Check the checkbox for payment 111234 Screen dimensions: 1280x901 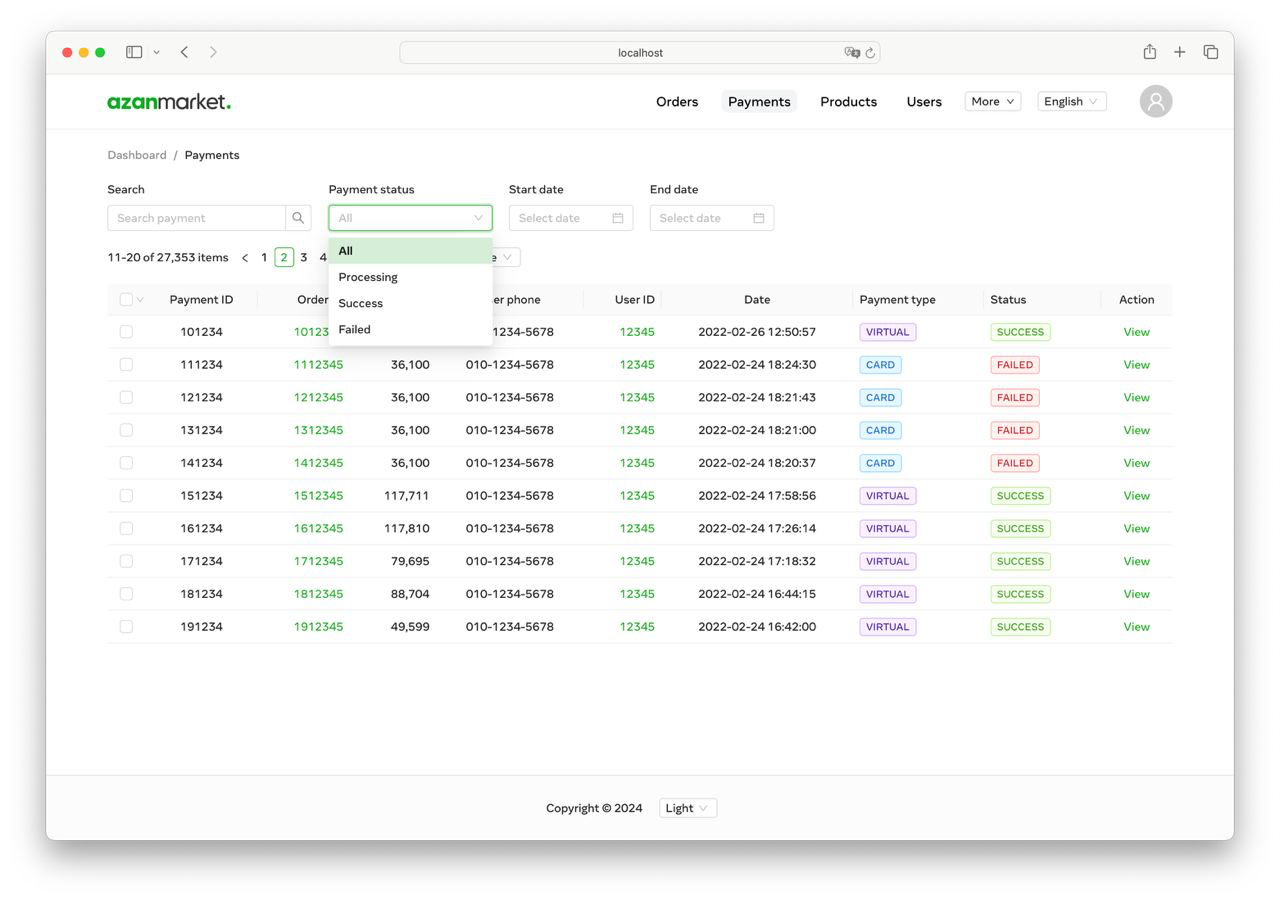tap(126, 364)
